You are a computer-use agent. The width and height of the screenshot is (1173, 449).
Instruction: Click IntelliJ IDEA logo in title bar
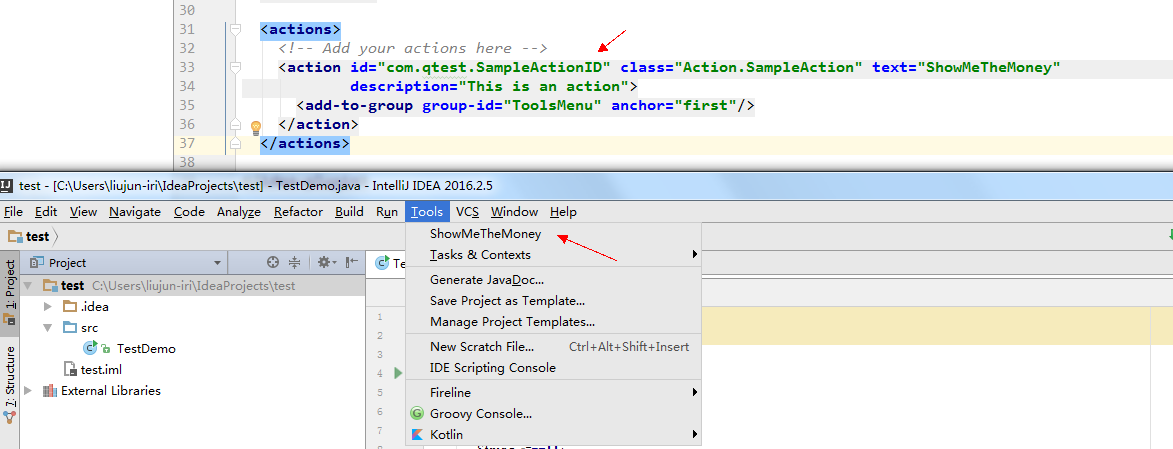point(7,185)
